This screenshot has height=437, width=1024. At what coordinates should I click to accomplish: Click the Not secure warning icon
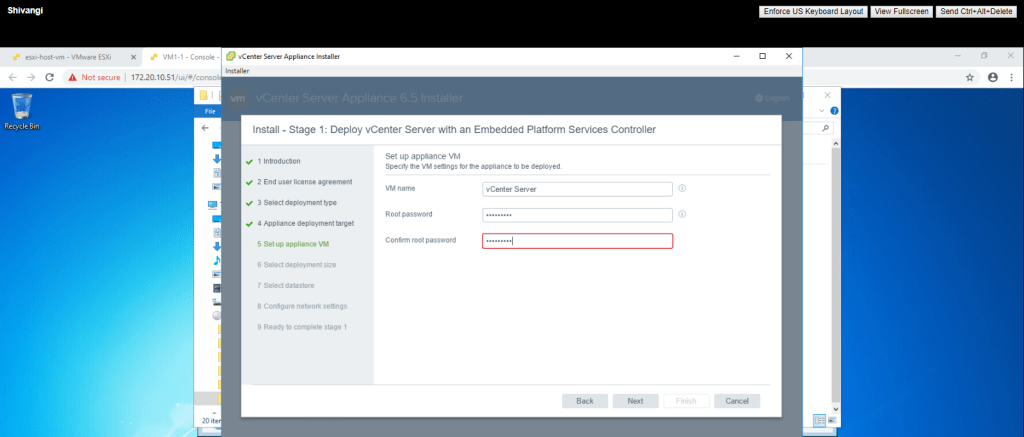pyautogui.click(x=73, y=77)
